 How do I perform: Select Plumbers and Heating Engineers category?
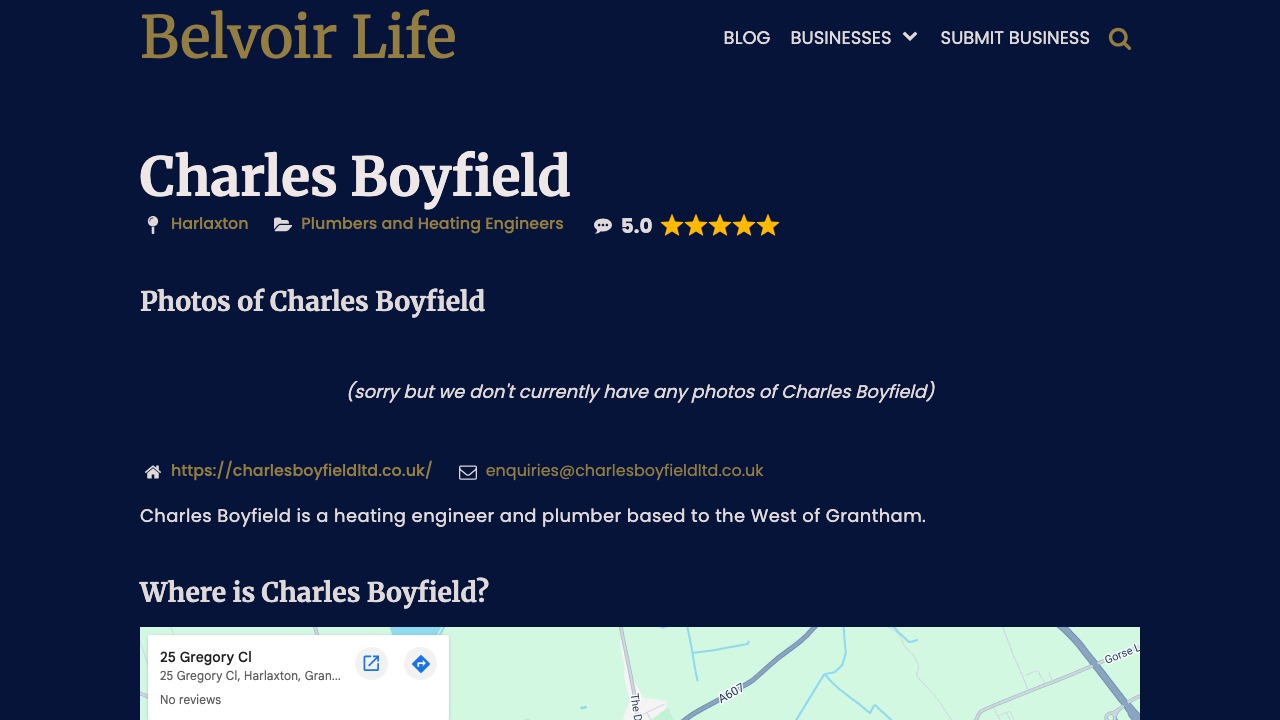(432, 224)
